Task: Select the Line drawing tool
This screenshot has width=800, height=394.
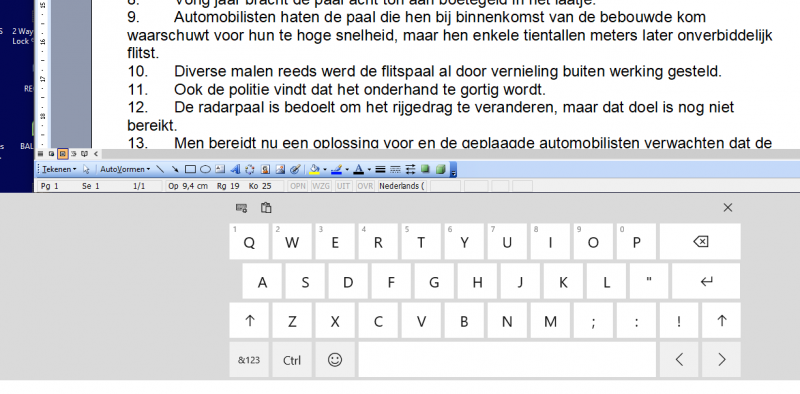Action: coord(160,169)
